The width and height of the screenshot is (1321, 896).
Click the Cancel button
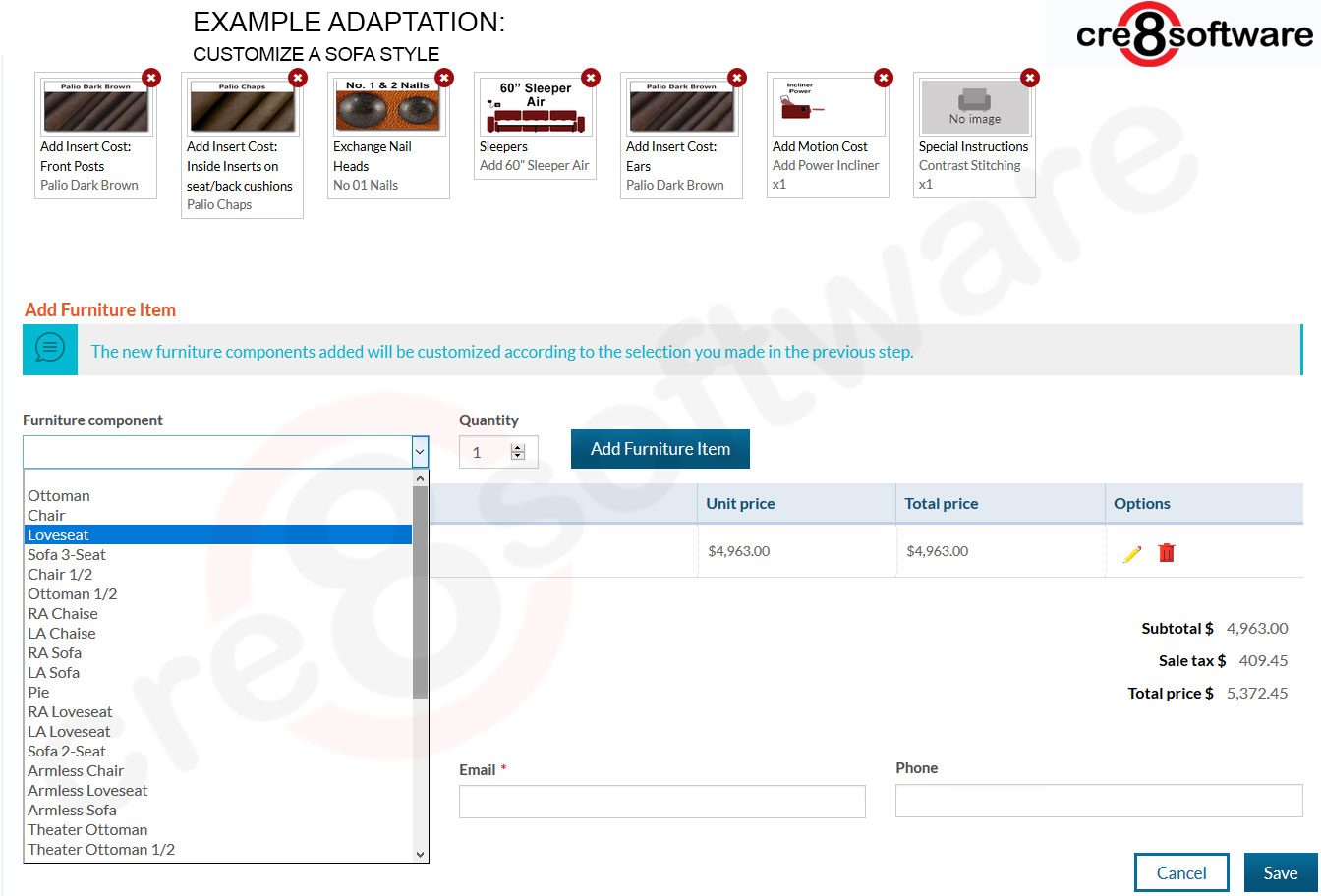pos(1180,872)
